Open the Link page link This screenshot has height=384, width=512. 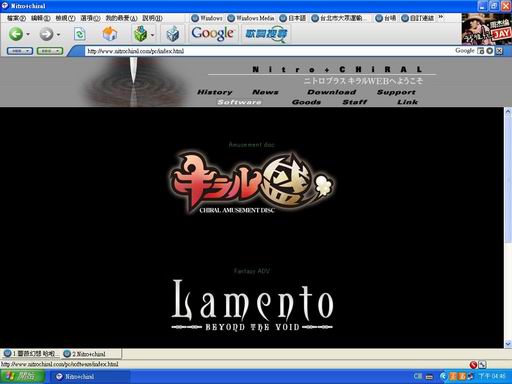(407, 102)
